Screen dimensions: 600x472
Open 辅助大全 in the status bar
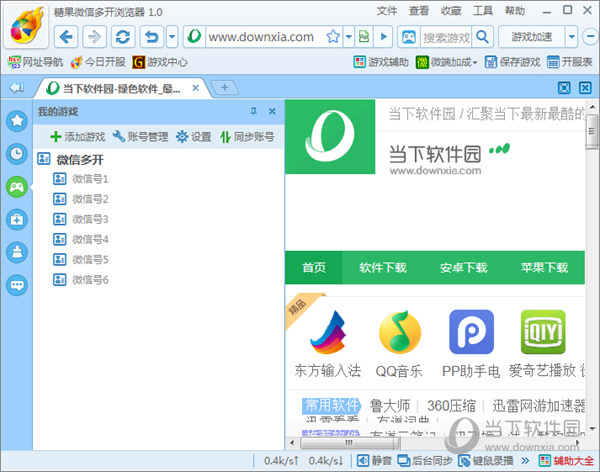coord(567,461)
